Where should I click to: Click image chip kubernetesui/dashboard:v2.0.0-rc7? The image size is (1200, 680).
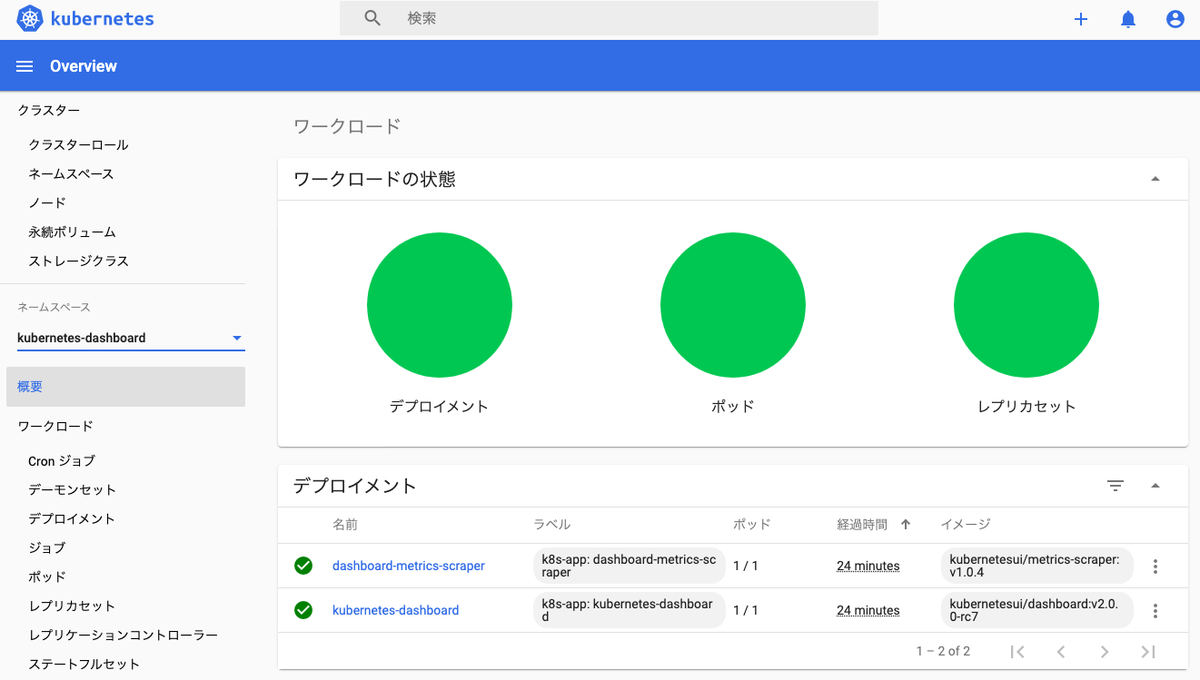[x=1037, y=610]
